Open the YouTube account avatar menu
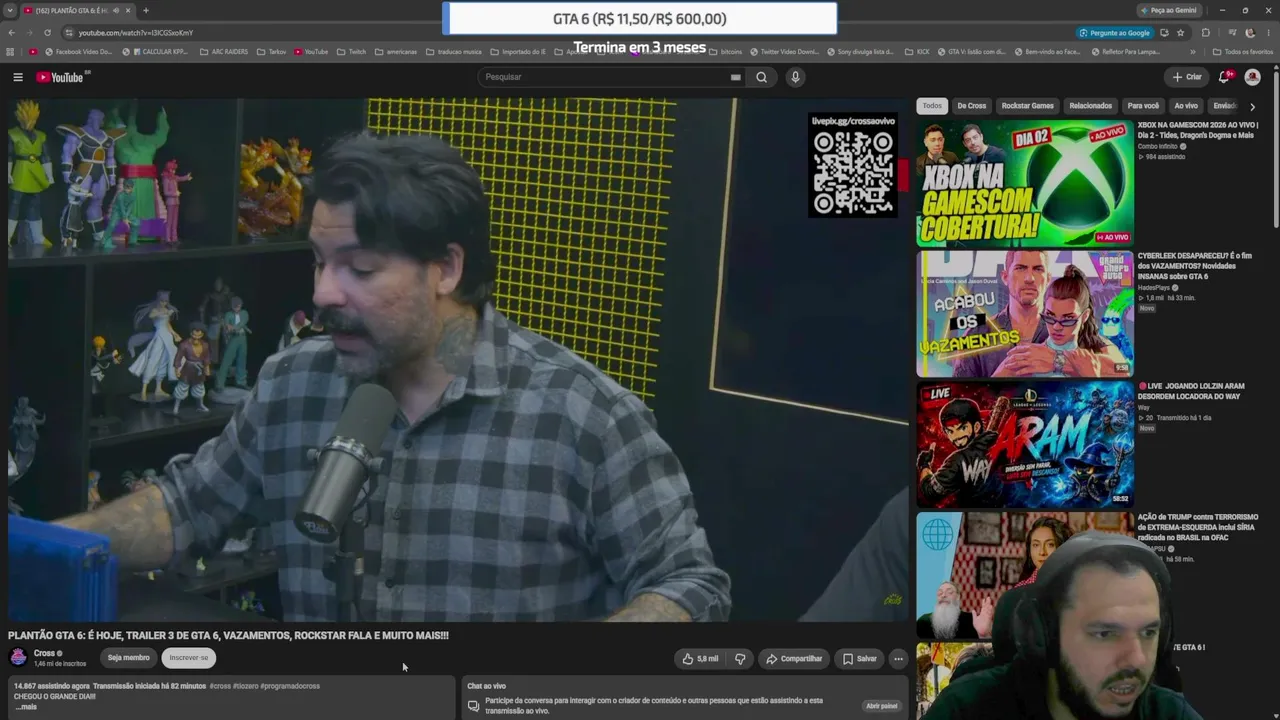Image resolution: width=1280 pixels, height=720 pixels. pos(1252,77)
